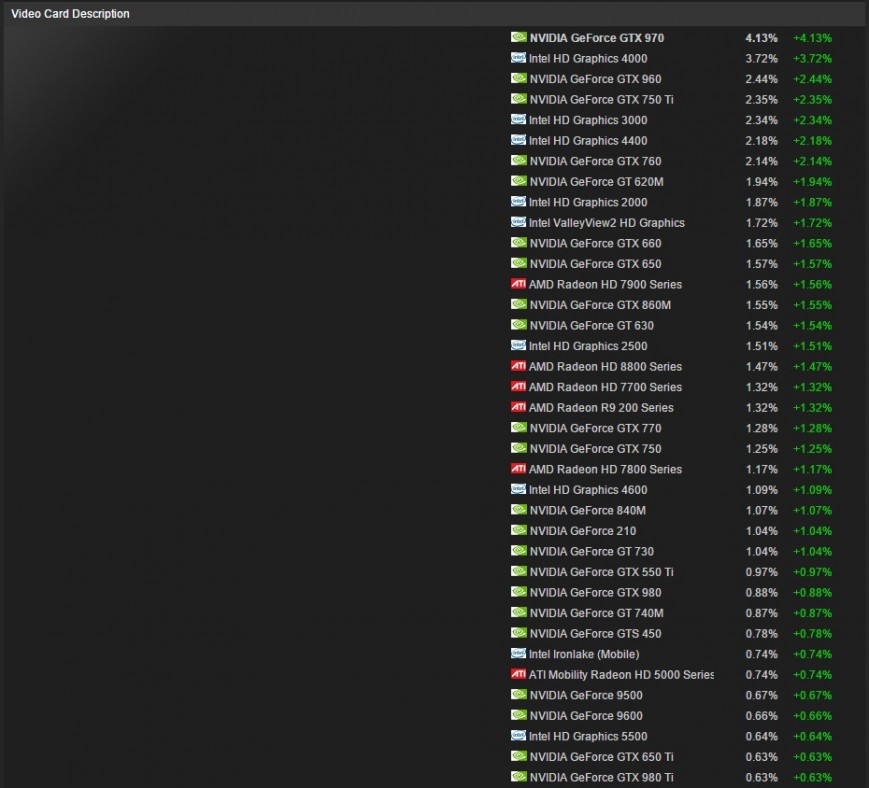Screen dimensions: 869x788
Task: Select the NVIDIA GeForce GT 730 entry
Action: [591, 551]
